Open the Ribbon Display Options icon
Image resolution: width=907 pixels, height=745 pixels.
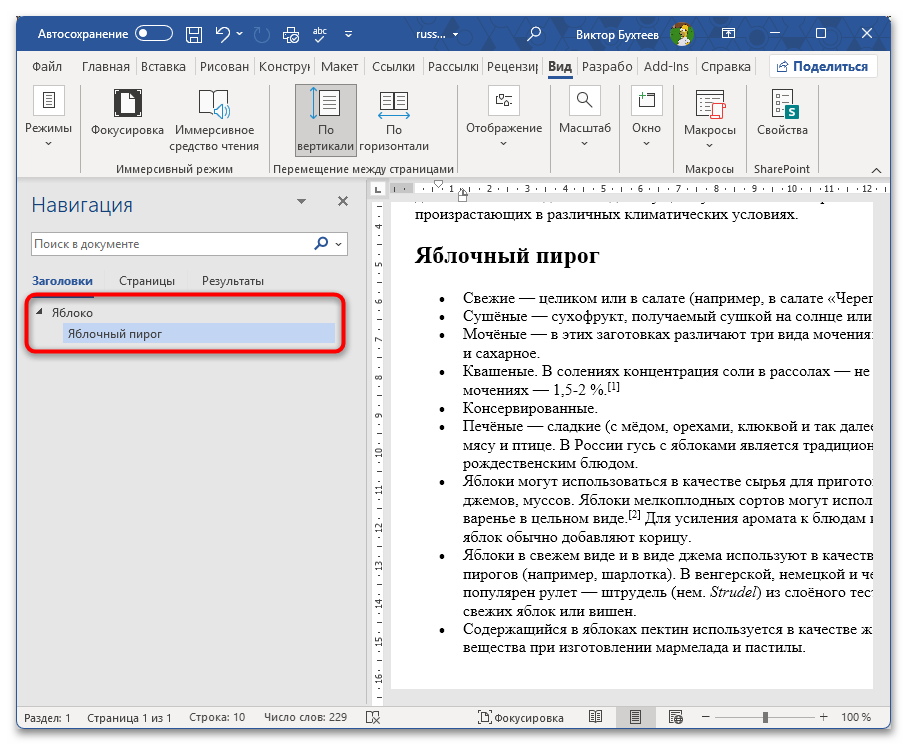click(728, 34)
